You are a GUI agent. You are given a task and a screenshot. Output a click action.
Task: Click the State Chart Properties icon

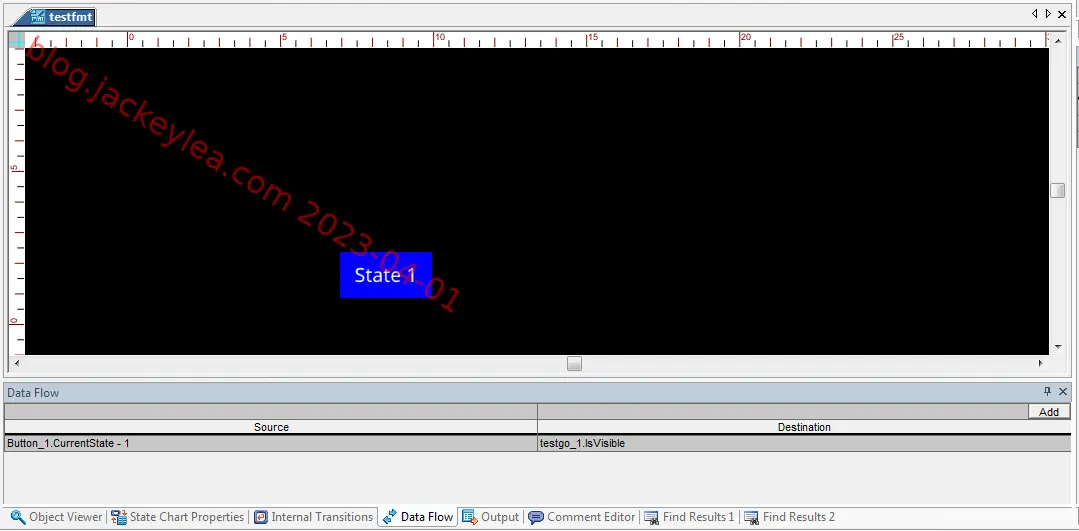(x=119, y=517)
